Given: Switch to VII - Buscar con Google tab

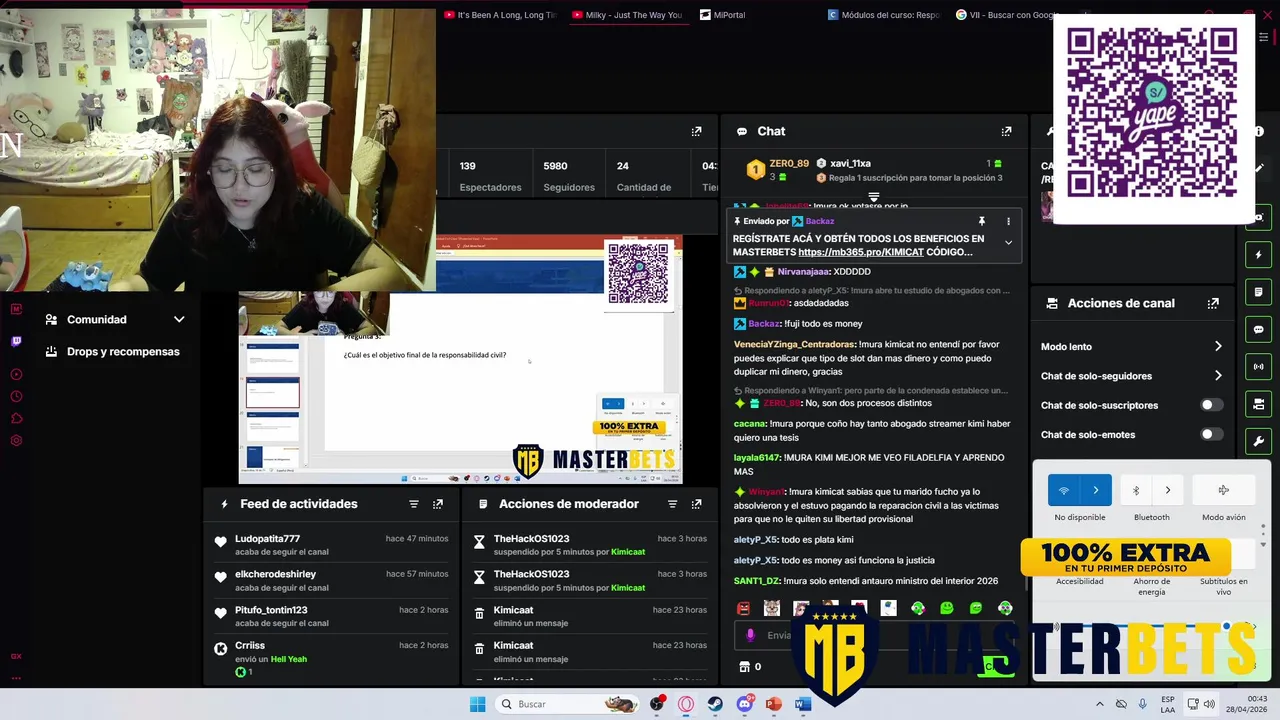Looking at the screenshot, I should (1005, 15).
